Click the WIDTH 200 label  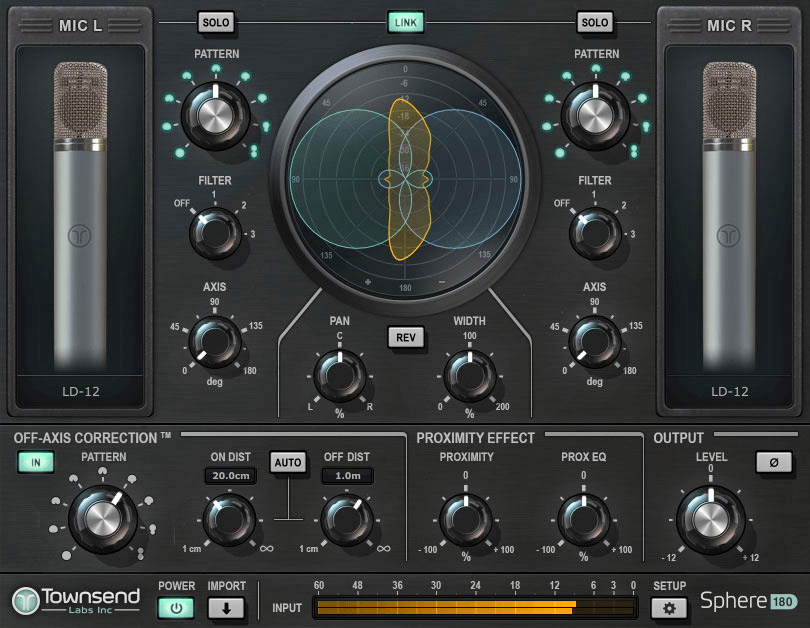pos(502,406)
